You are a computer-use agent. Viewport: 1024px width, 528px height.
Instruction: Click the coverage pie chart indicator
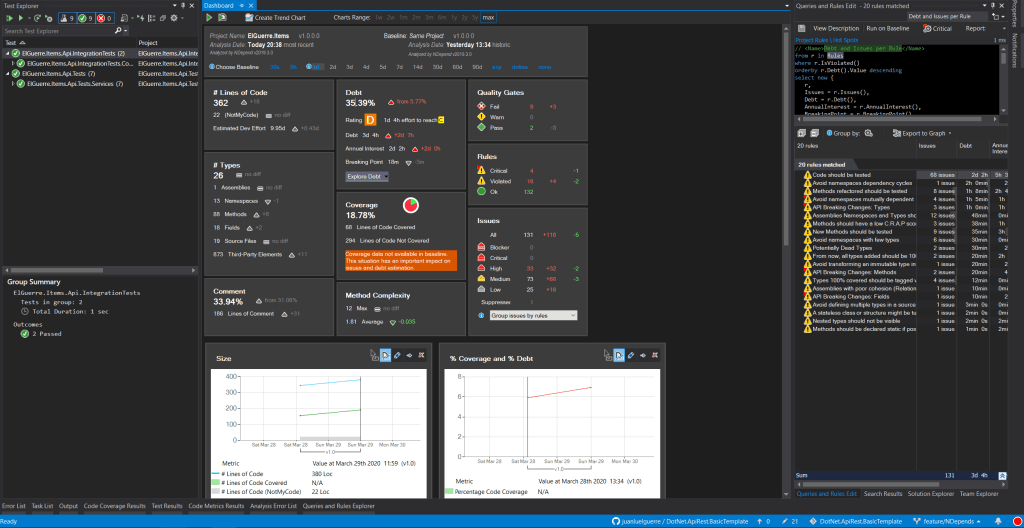[x=410, y=206]
